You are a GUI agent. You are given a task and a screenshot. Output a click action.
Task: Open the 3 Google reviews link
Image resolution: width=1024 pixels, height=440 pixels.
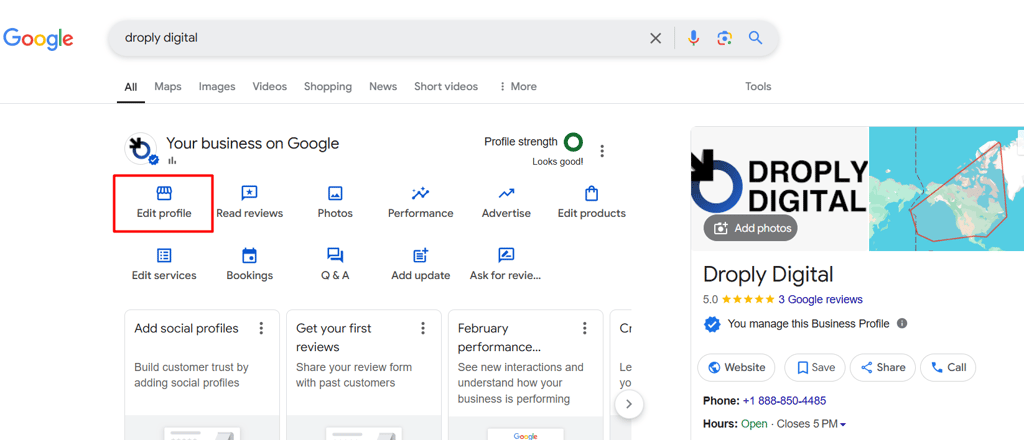(x=820, y=300)
